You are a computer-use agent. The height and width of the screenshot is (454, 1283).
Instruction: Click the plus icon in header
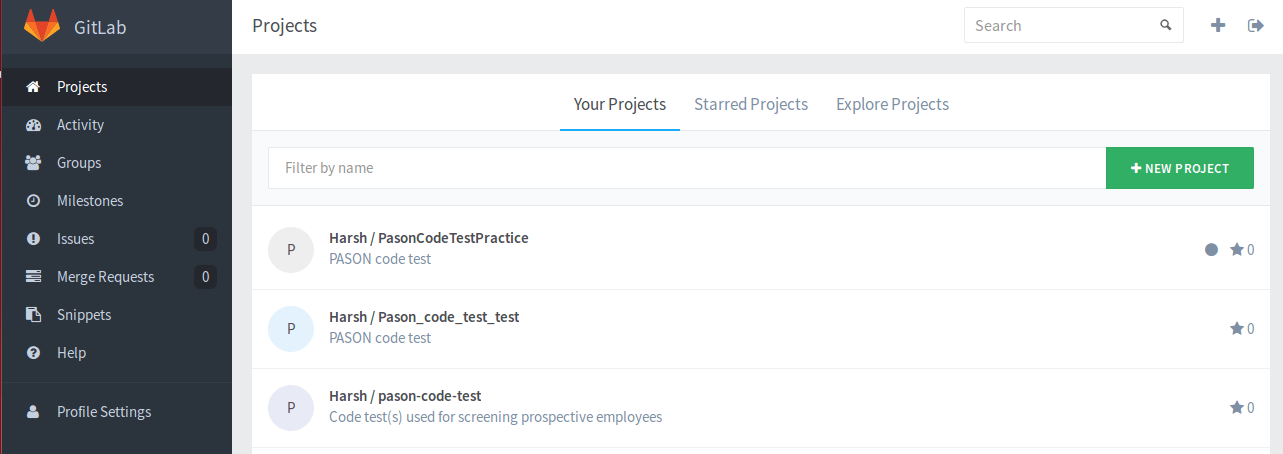[1217, 26]
